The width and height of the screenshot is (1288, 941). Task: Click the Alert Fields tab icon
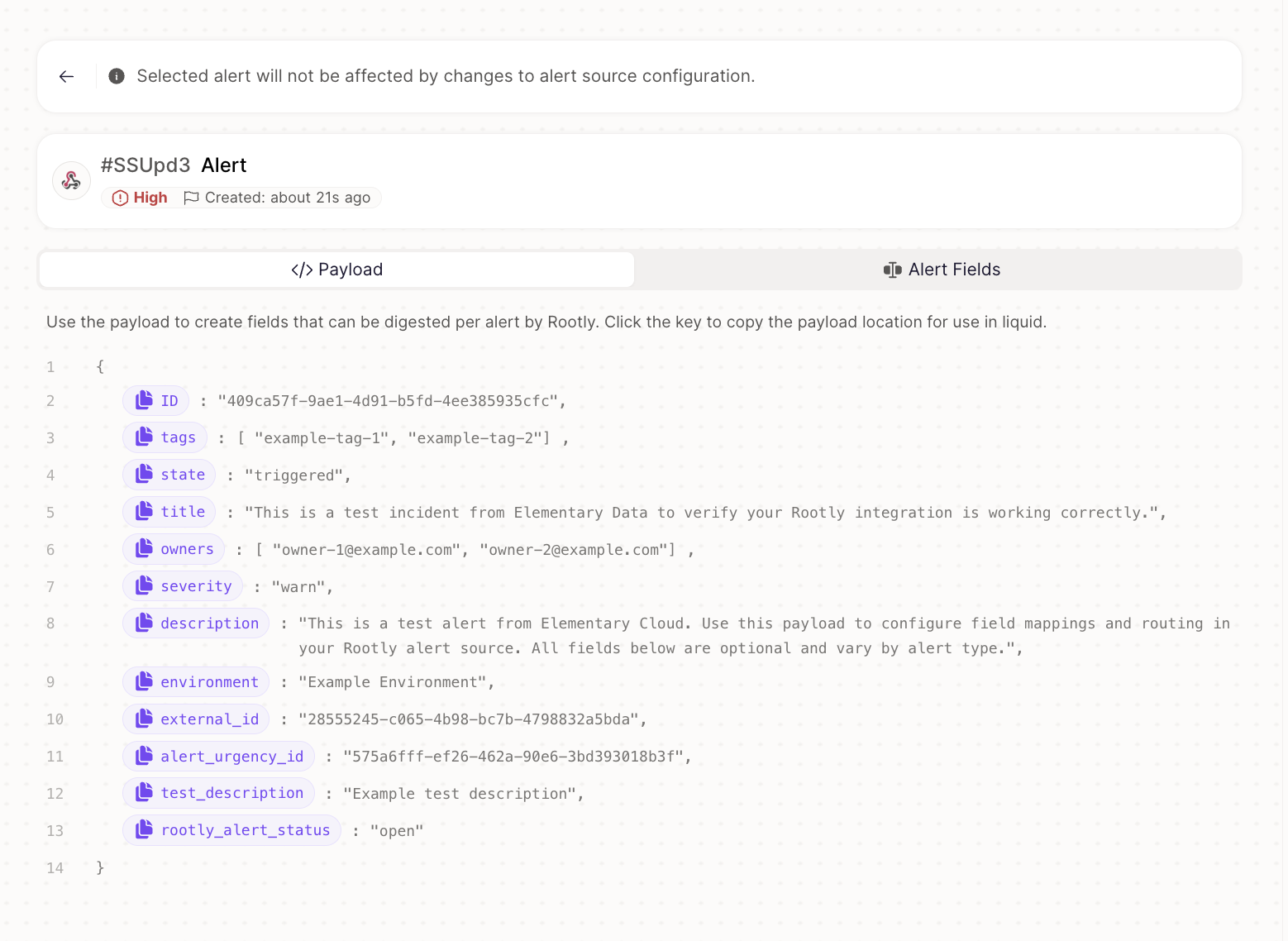click(892, 270)
